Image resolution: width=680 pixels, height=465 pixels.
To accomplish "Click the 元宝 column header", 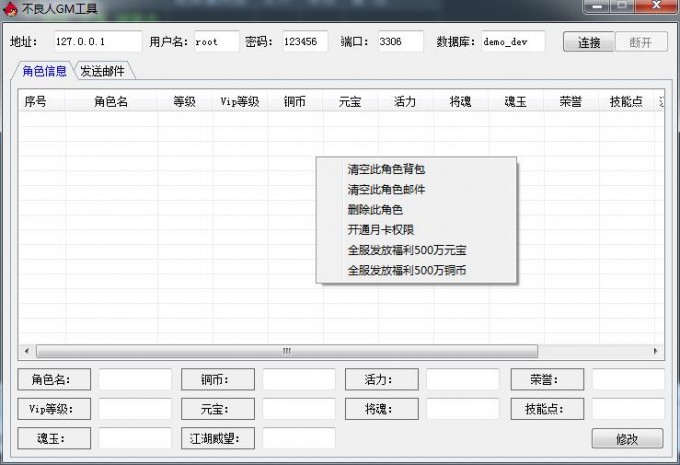I will (x=350, y=102).
